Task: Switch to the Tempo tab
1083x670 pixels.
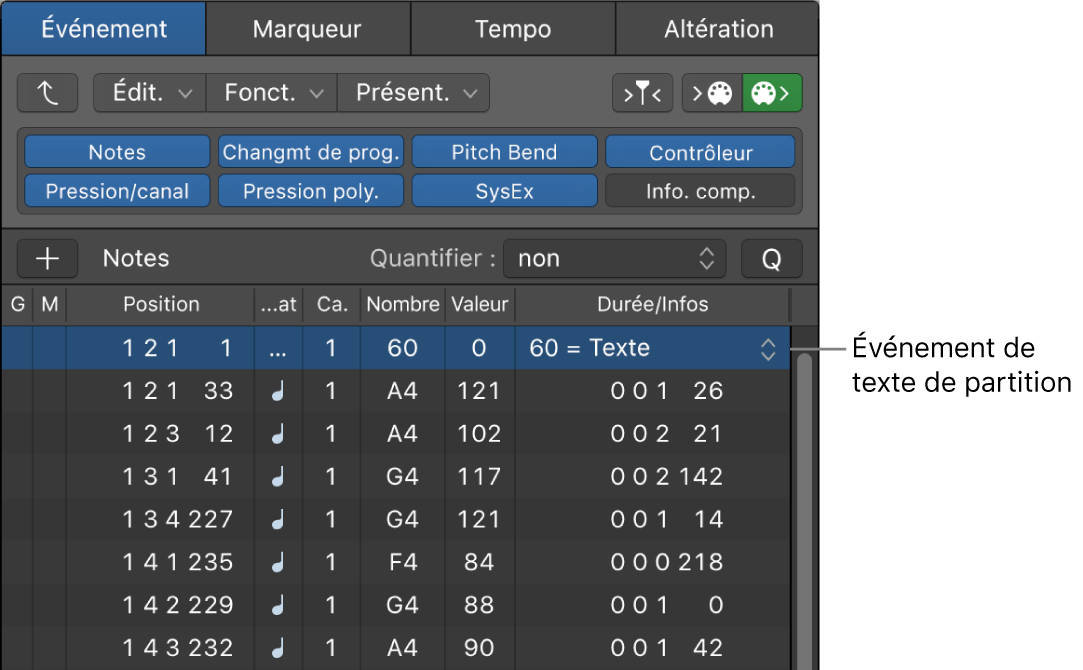Action: [x=512, y=28]
